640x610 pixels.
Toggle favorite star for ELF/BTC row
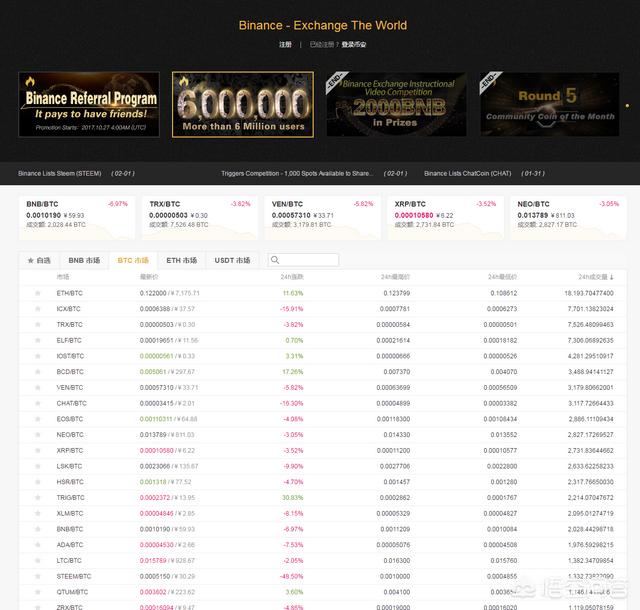point(38,340)
